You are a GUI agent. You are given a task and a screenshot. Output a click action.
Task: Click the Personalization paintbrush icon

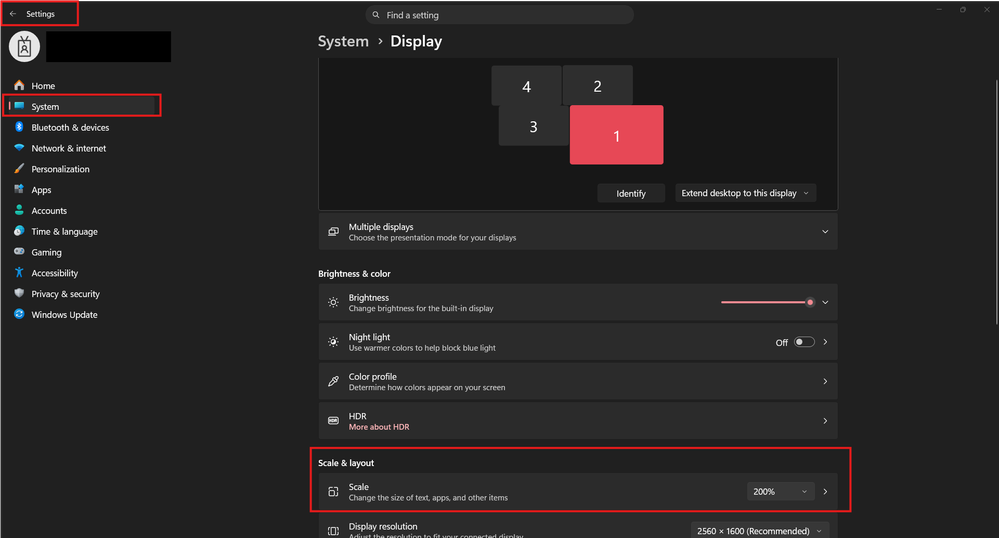[x=19, y=169]
